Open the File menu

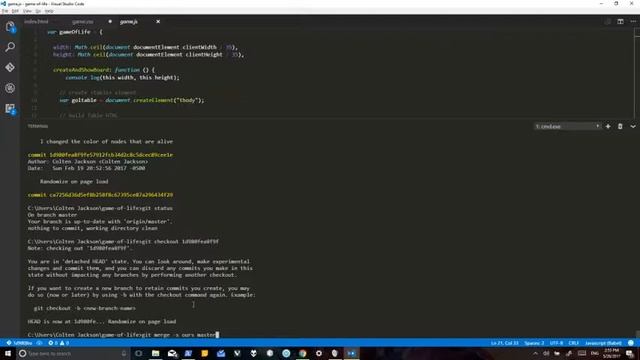[5, 11]
